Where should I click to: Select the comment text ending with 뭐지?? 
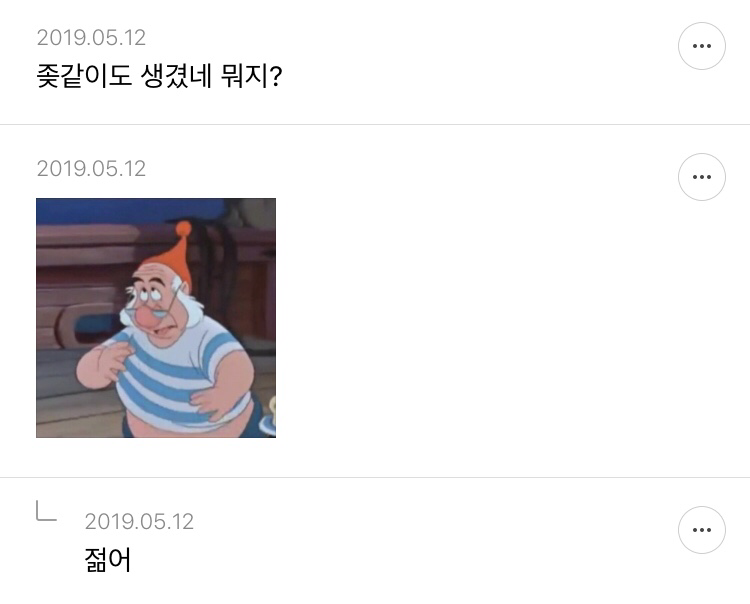[159, 76]
